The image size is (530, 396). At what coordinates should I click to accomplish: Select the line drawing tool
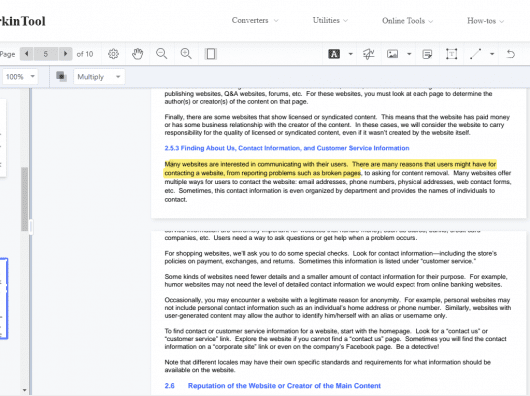[476, 54]
